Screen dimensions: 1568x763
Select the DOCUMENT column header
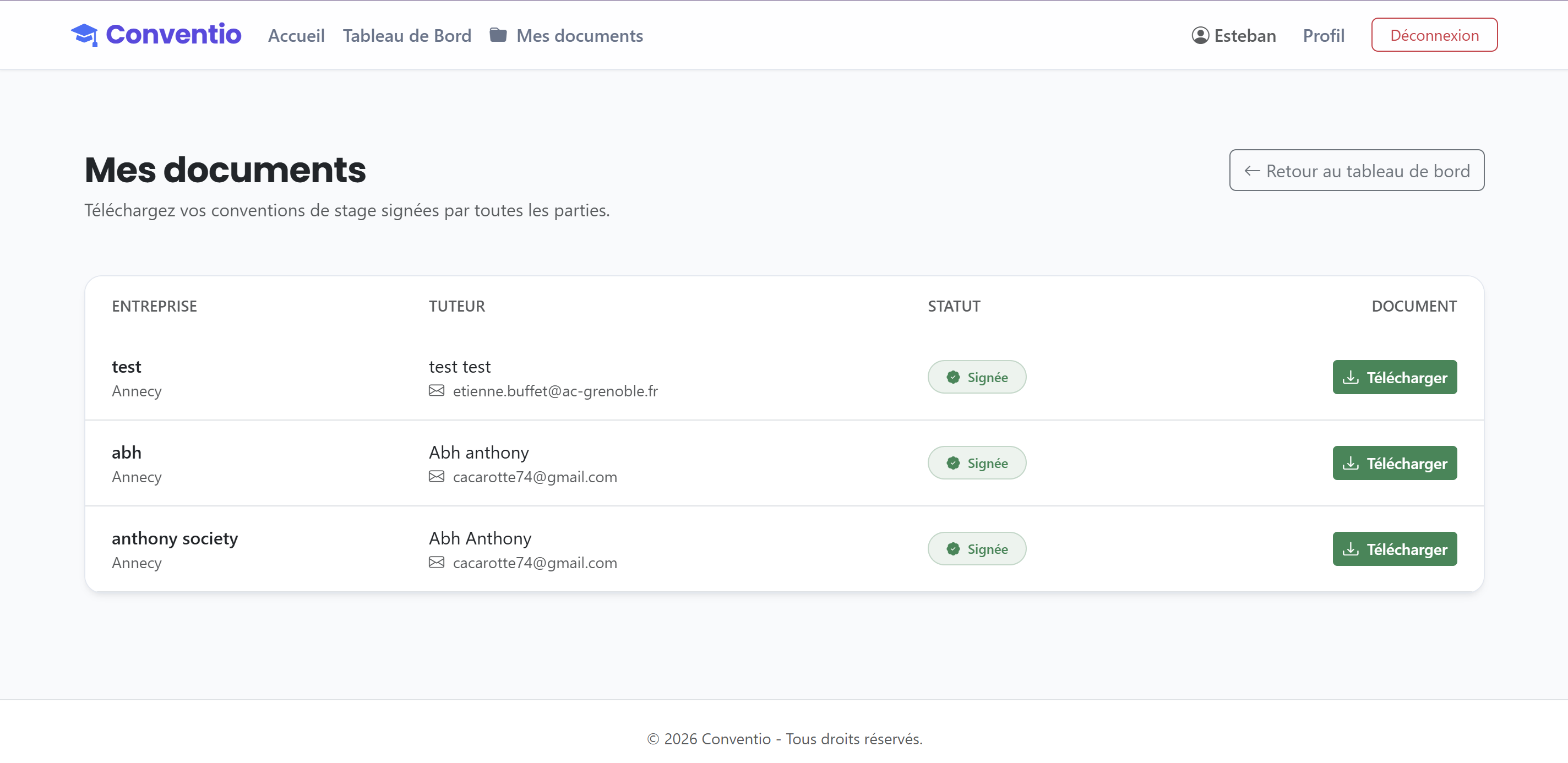pos(1414,306)
